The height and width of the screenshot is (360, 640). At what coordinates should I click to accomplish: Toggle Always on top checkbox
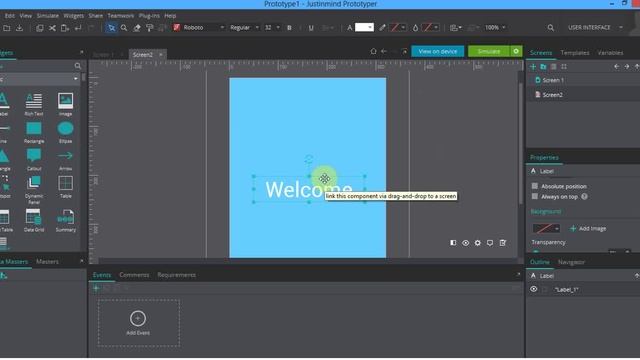tap(535, 196)
